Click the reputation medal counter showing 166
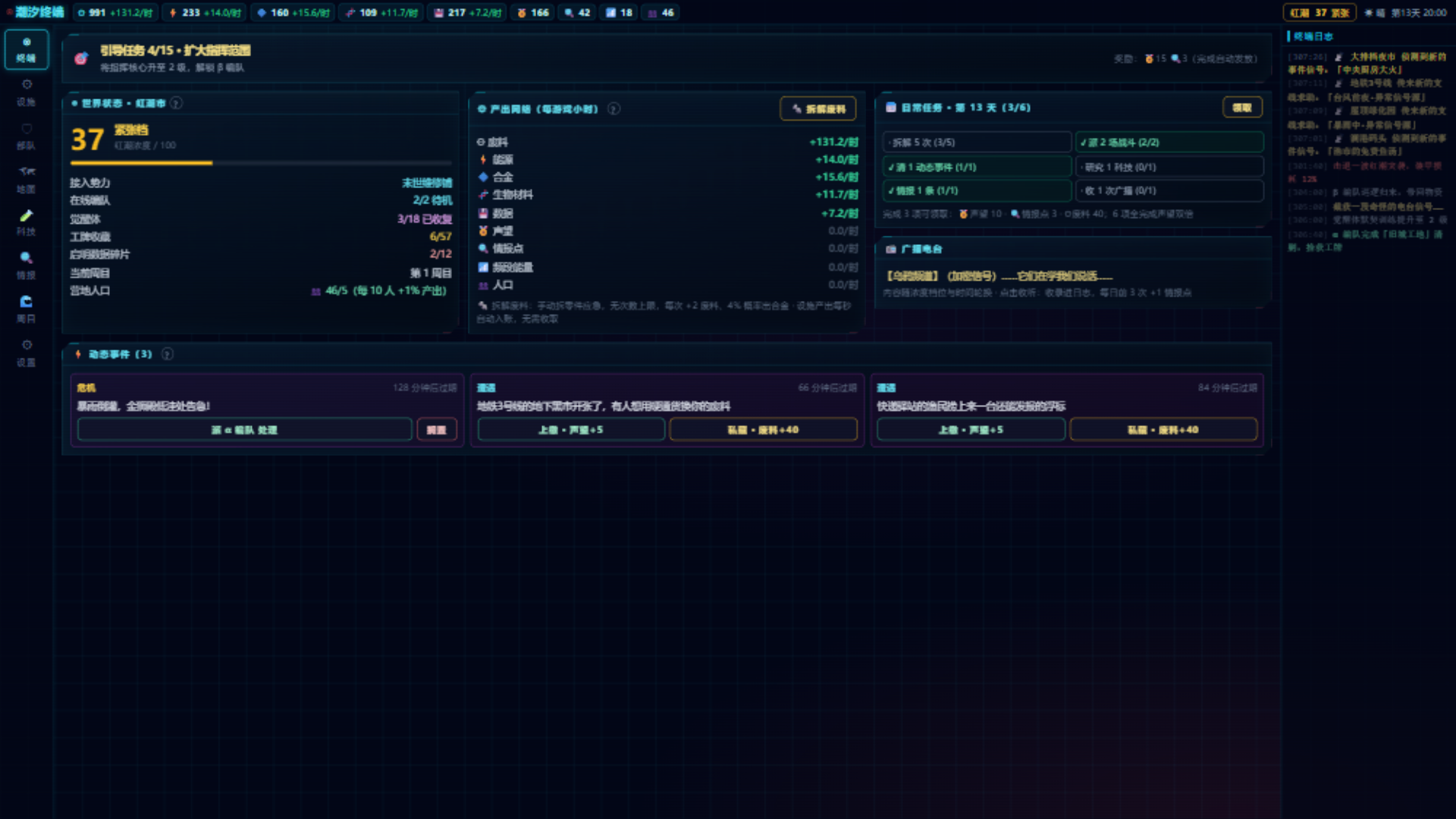 532,13
